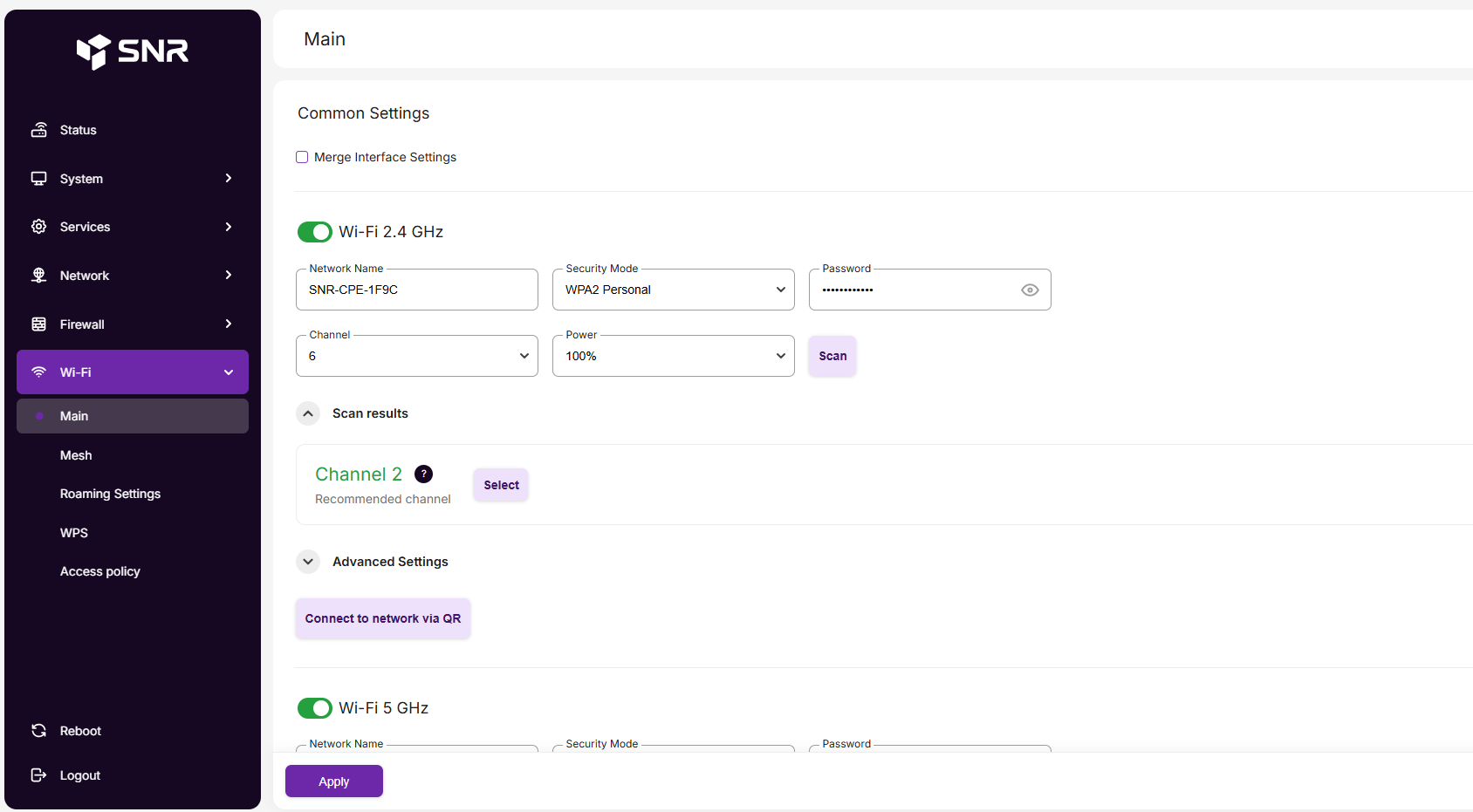Reveal the password using the eye icon

tap(1030, 290)
